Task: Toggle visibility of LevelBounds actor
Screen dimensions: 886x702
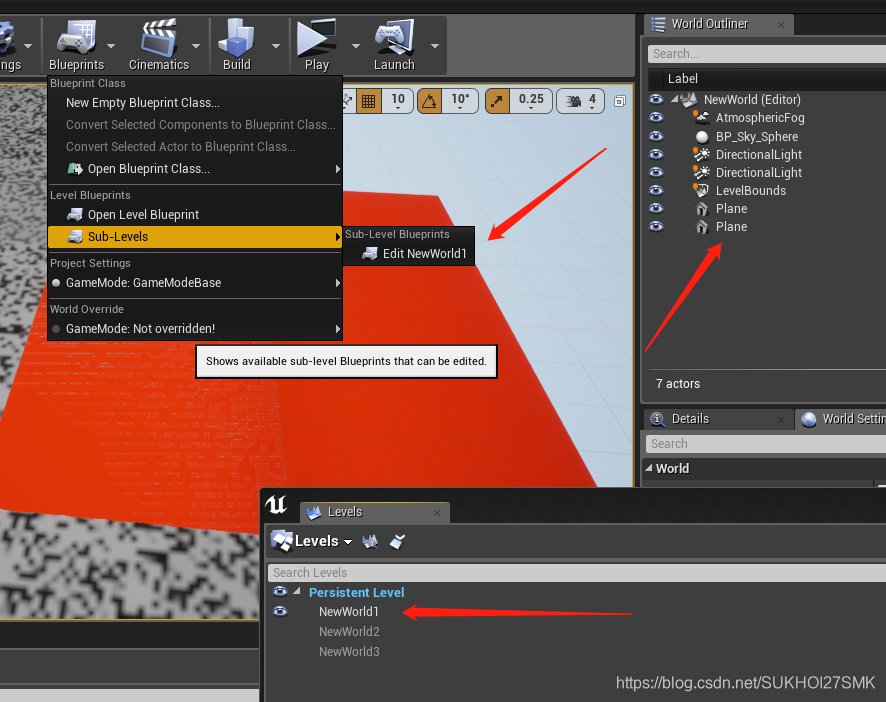Action: coord(656,190)
